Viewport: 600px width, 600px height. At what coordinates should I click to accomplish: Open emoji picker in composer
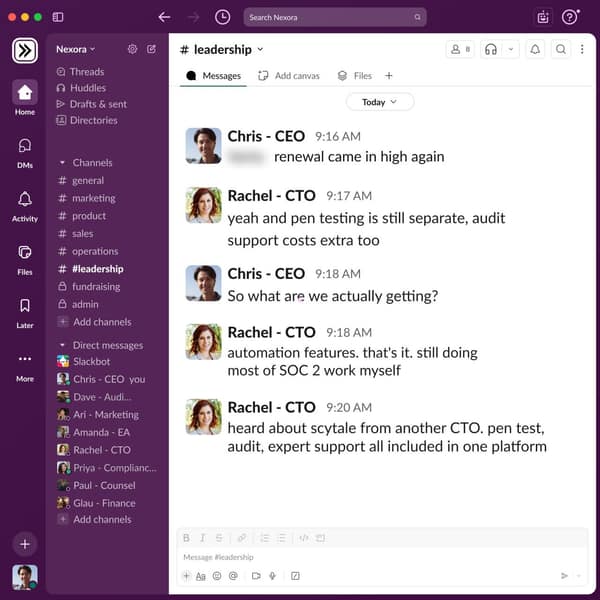(x=217, y=576)
